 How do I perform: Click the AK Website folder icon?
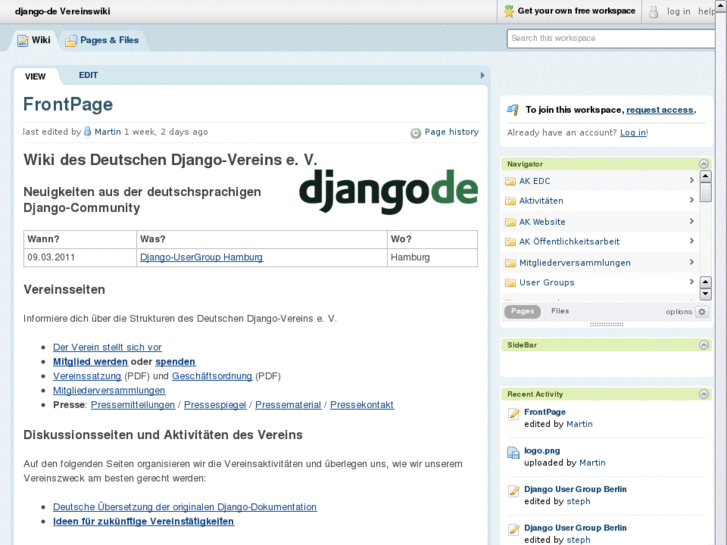click(510, 222)
